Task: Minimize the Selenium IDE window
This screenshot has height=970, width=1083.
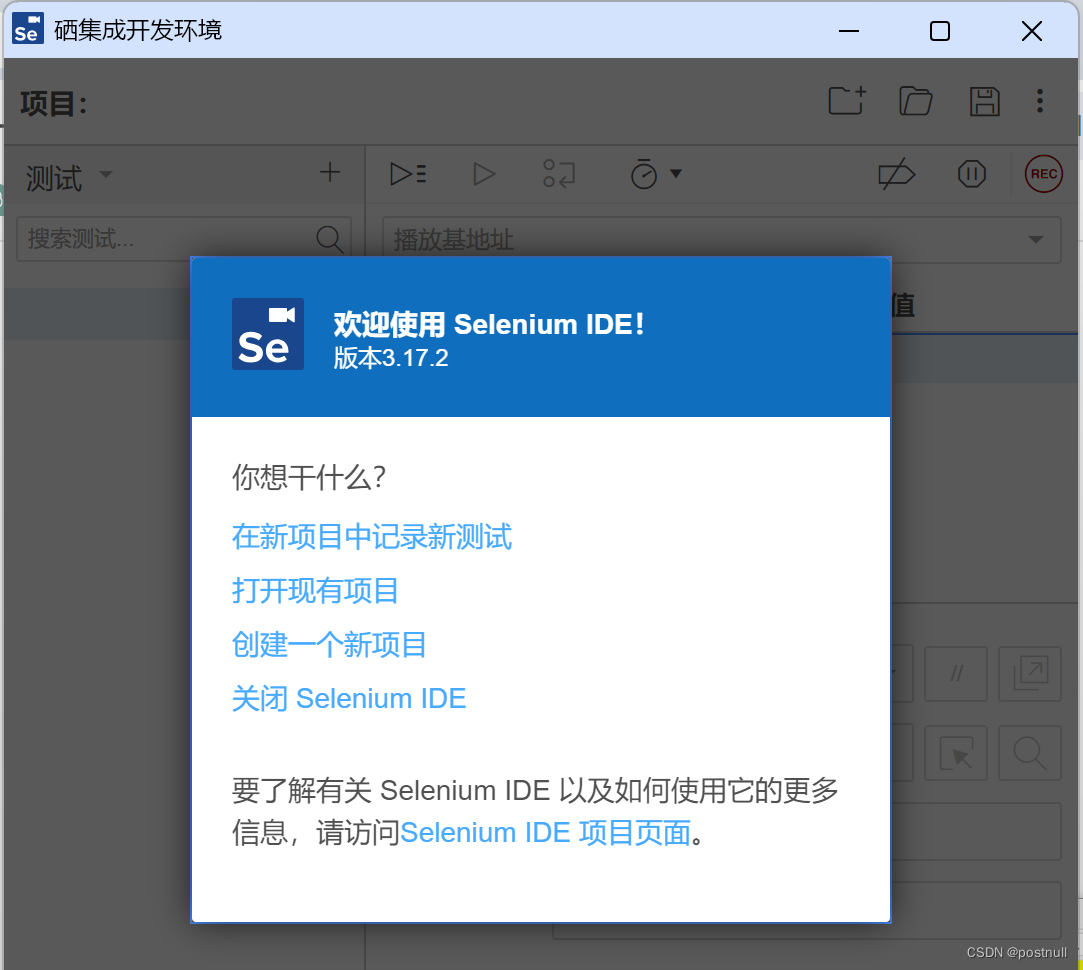Action: 849,31
